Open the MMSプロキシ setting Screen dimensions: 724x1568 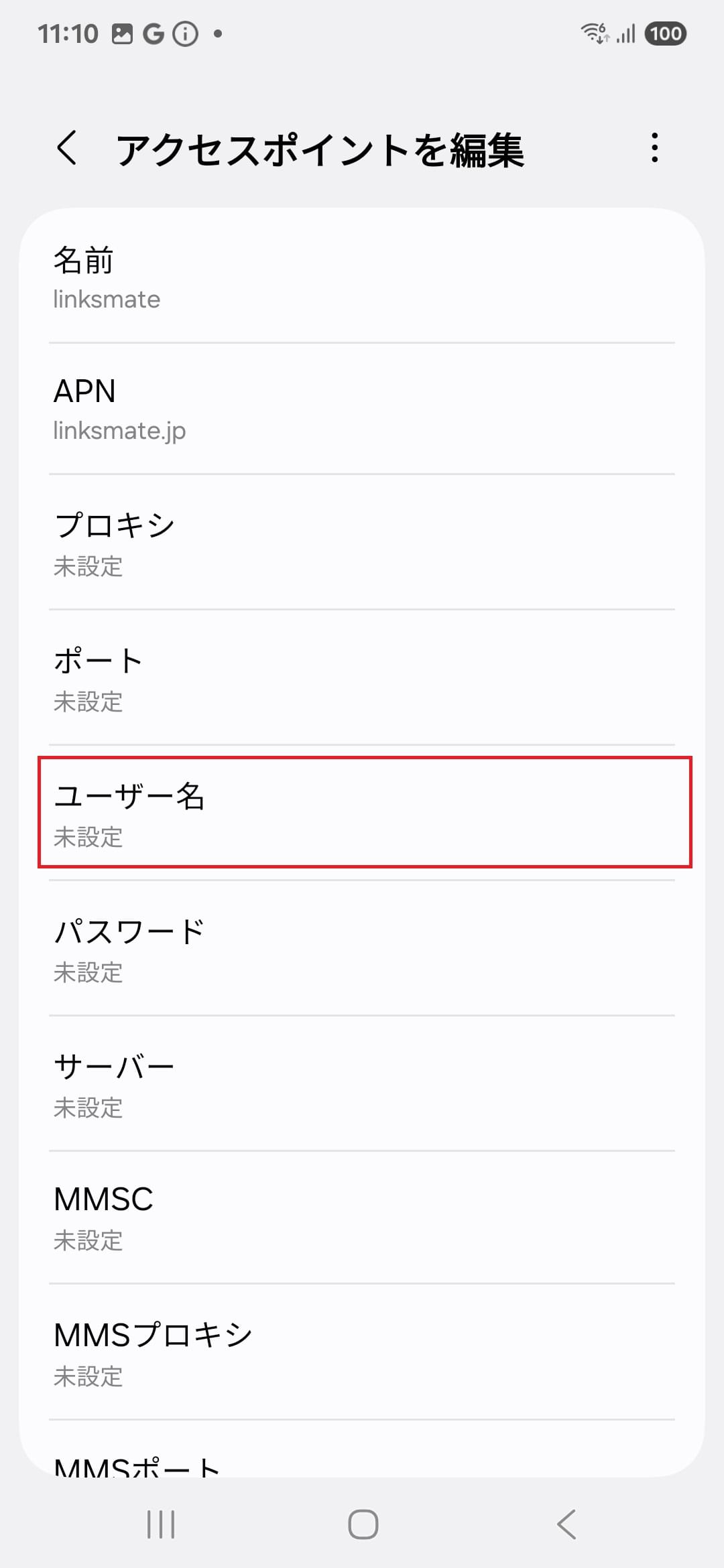362,1352
